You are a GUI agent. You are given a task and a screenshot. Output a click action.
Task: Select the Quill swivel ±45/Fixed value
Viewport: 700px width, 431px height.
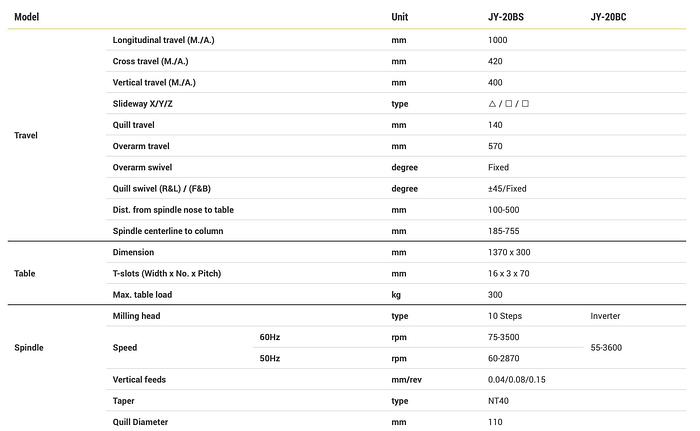[507, 188]
